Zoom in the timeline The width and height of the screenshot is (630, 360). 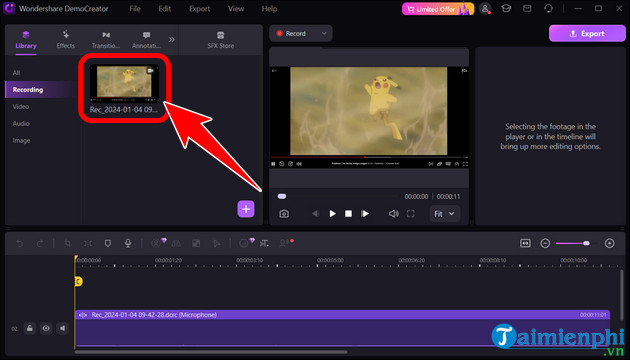pos(610,243)
